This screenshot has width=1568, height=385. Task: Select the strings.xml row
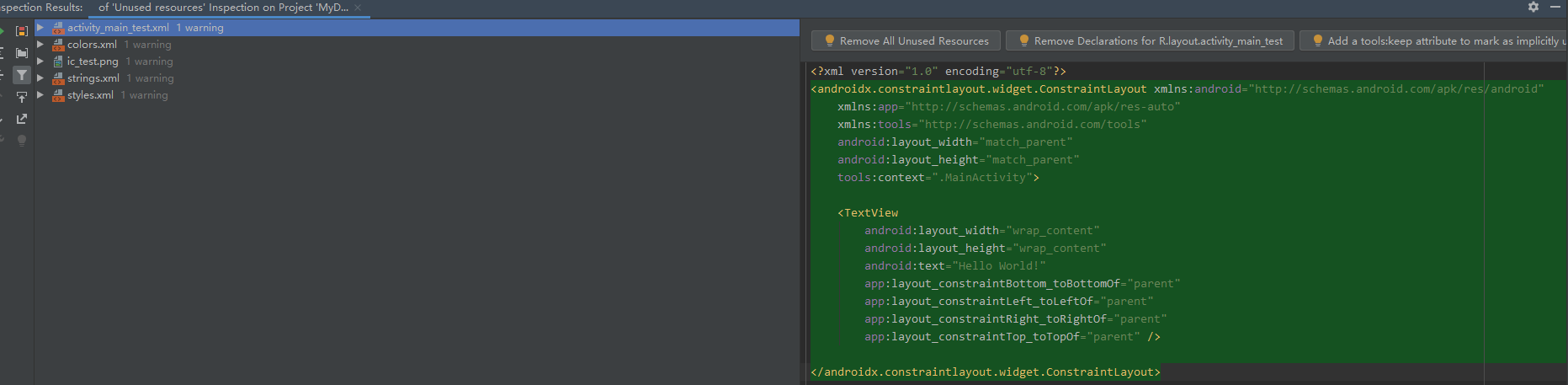point(417,78)
